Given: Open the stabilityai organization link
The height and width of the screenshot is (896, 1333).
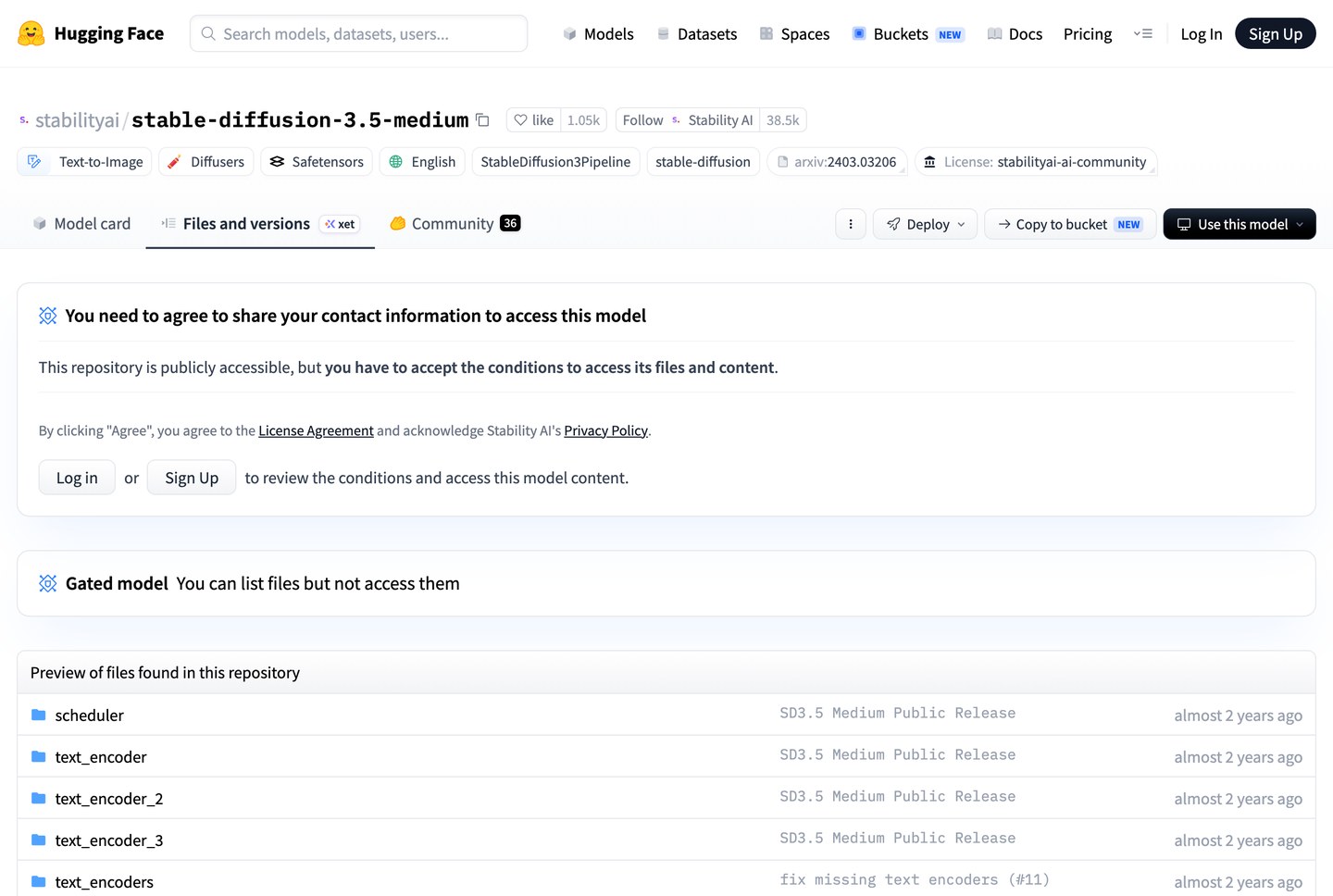Looking at the screenshot, I should pos(77,120).
